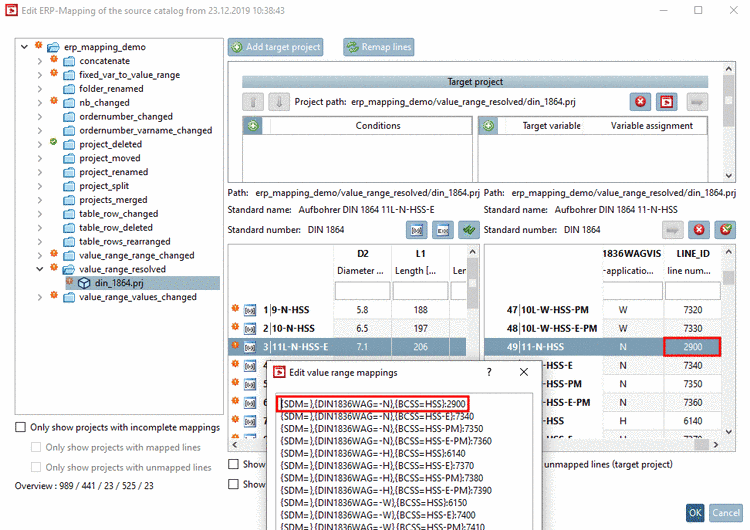Click the gray arrow icon in Target project
Viewport: 750px width, 530px height.
click(x=697, y=101)
